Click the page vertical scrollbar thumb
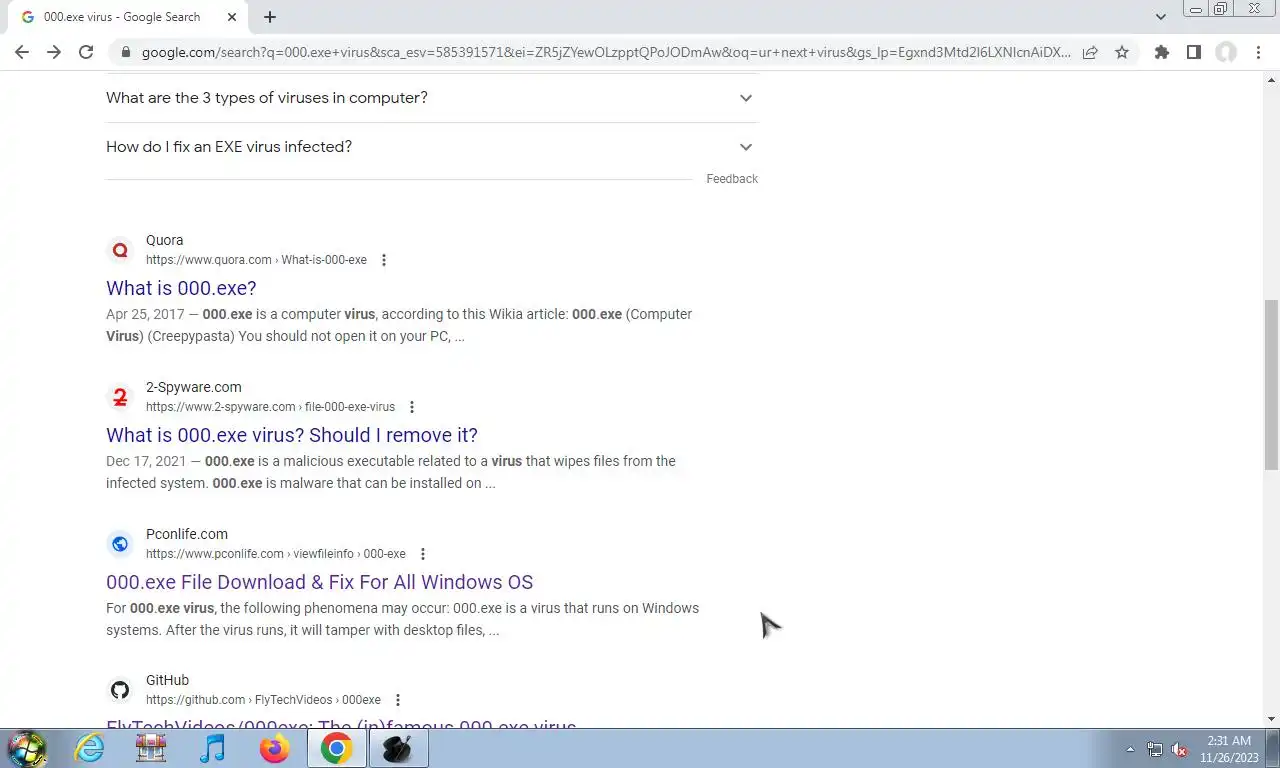Image resolution: width=1280 pixels, height=768 pixels. tap(1271, 384)
